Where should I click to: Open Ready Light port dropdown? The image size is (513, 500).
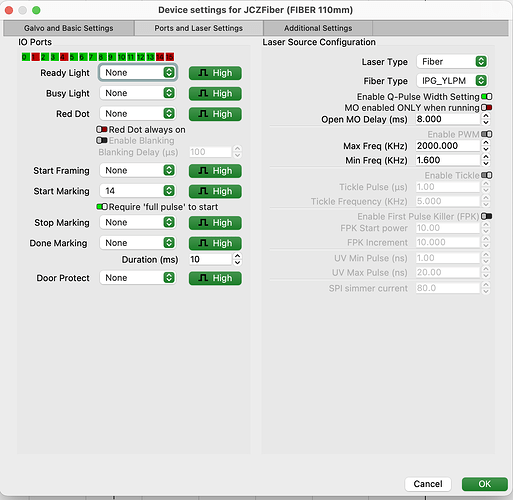click(138, 72)
